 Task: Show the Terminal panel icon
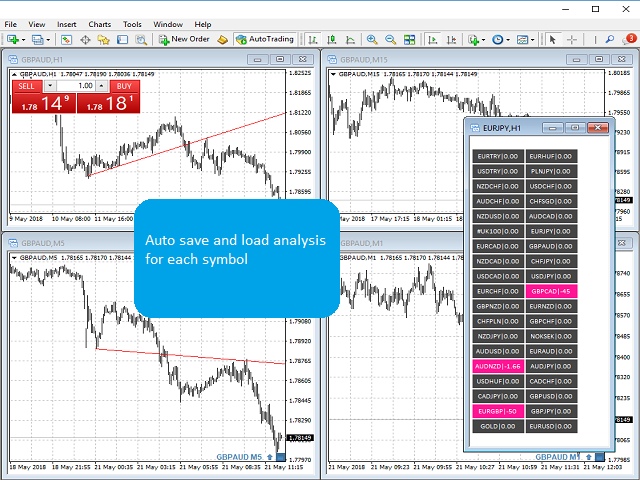122,40
